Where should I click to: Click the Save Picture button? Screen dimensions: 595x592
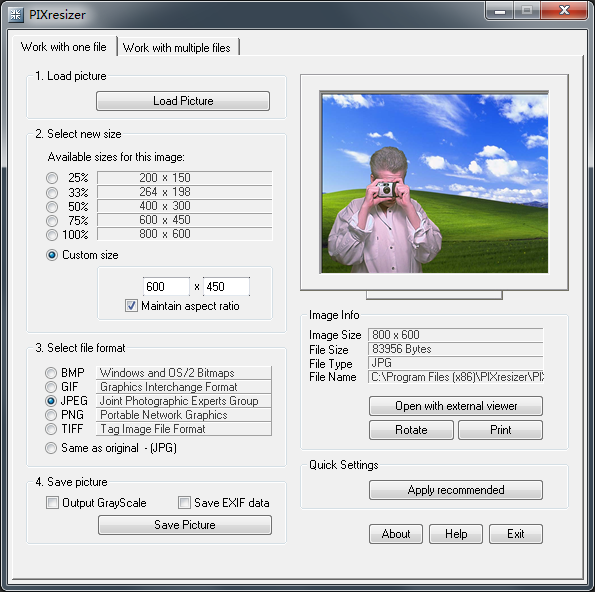(x=185, y=525)
